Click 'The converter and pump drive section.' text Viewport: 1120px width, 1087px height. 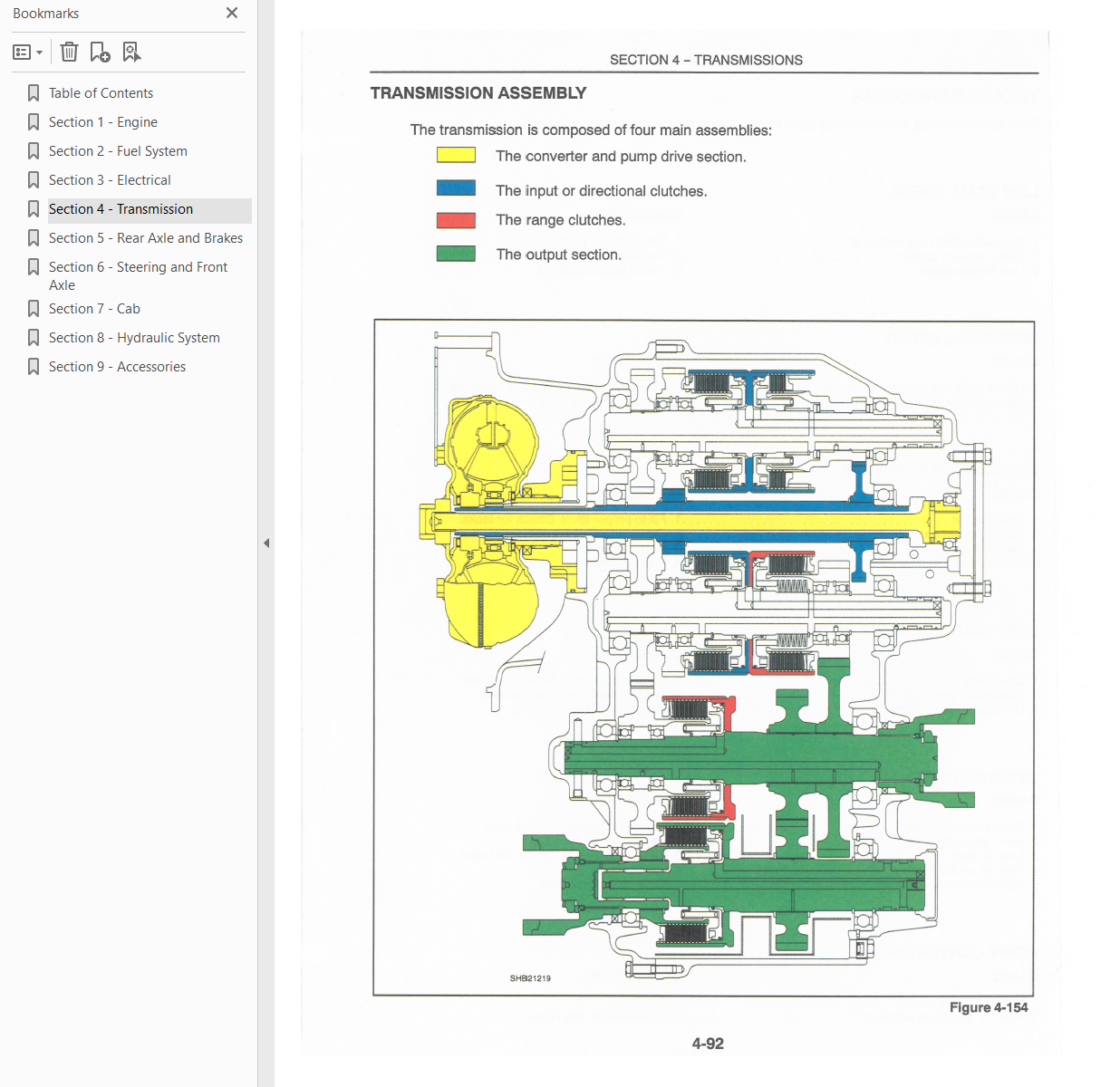point(621,157)
